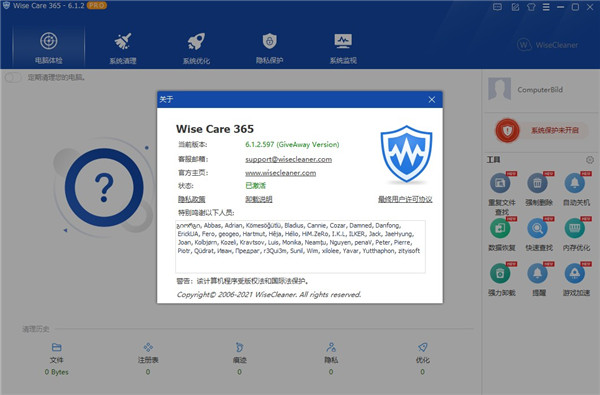600x395 pixels.
Task: Open the 隐私政策 privacy policy link
Action: pos(191,199)
